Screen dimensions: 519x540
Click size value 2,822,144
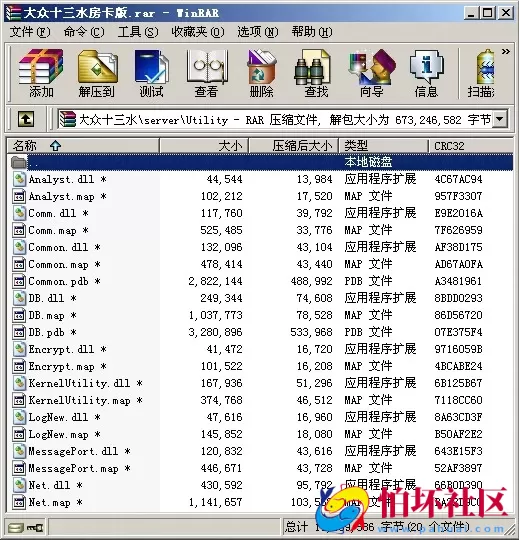point(215,281)
